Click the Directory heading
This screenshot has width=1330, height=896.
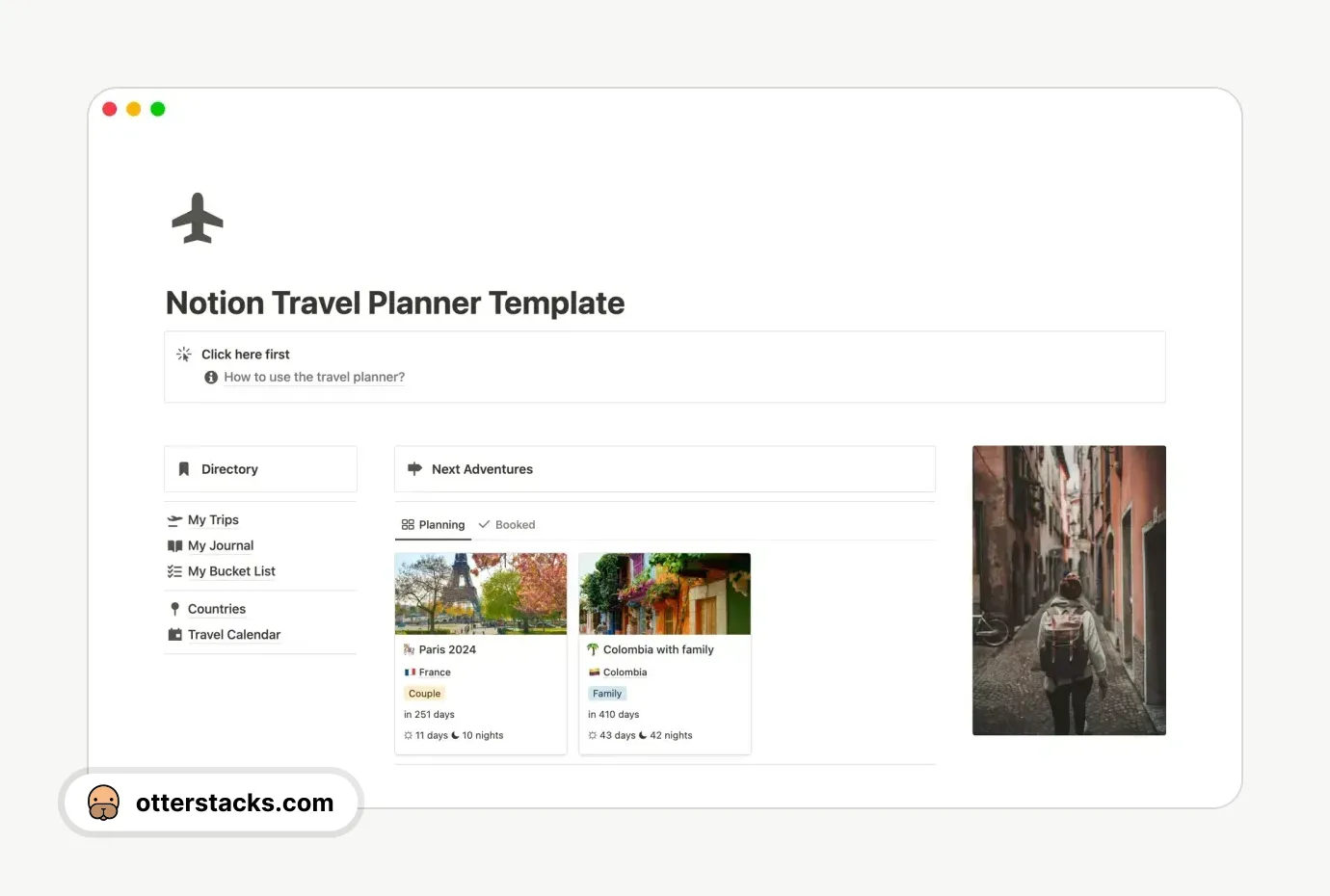click(x=229, y=469)
